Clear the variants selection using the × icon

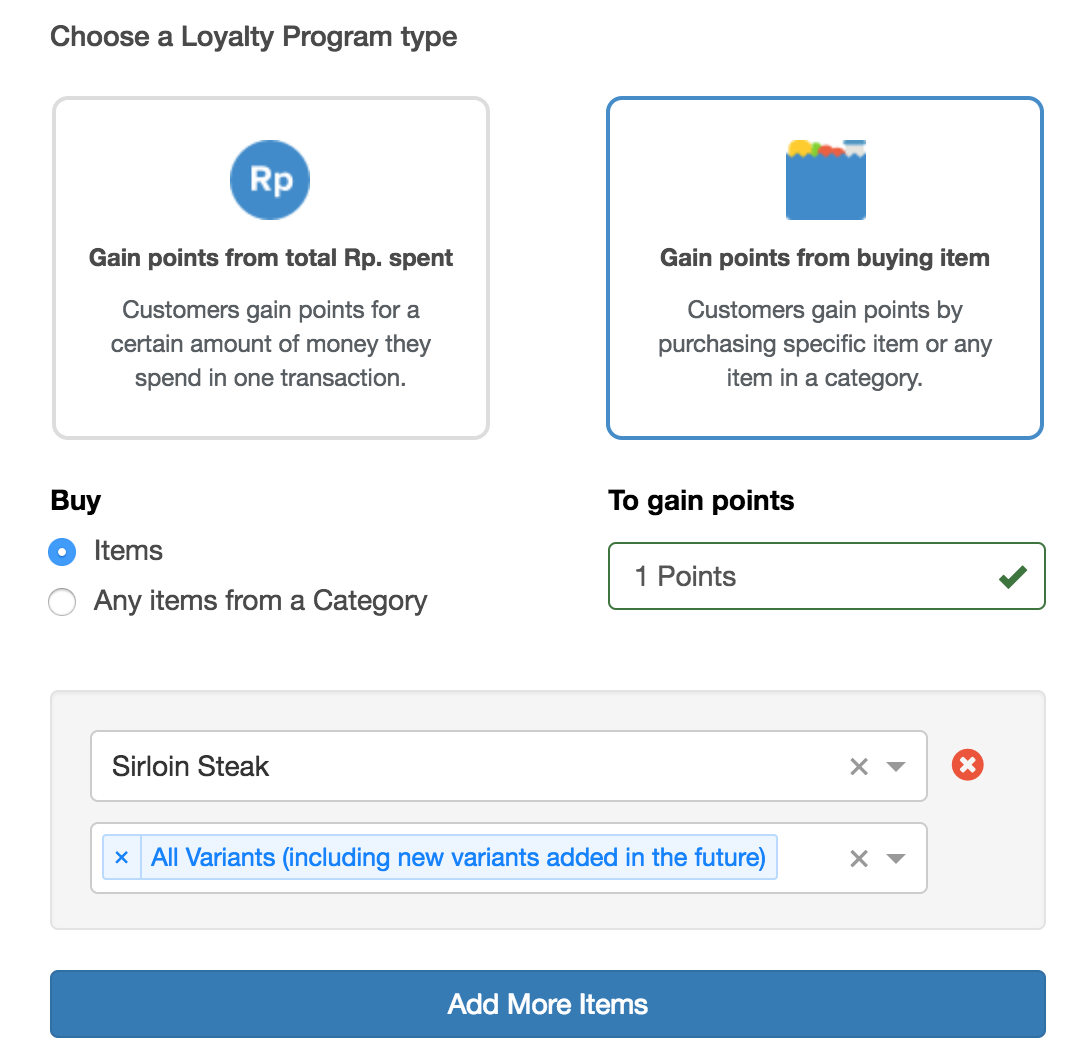(x=858, y=857)
